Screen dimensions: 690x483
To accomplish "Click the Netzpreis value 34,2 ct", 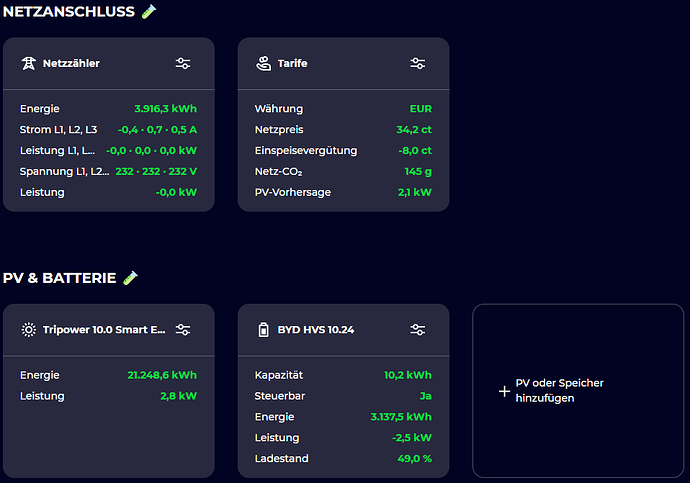I will 413,129.
